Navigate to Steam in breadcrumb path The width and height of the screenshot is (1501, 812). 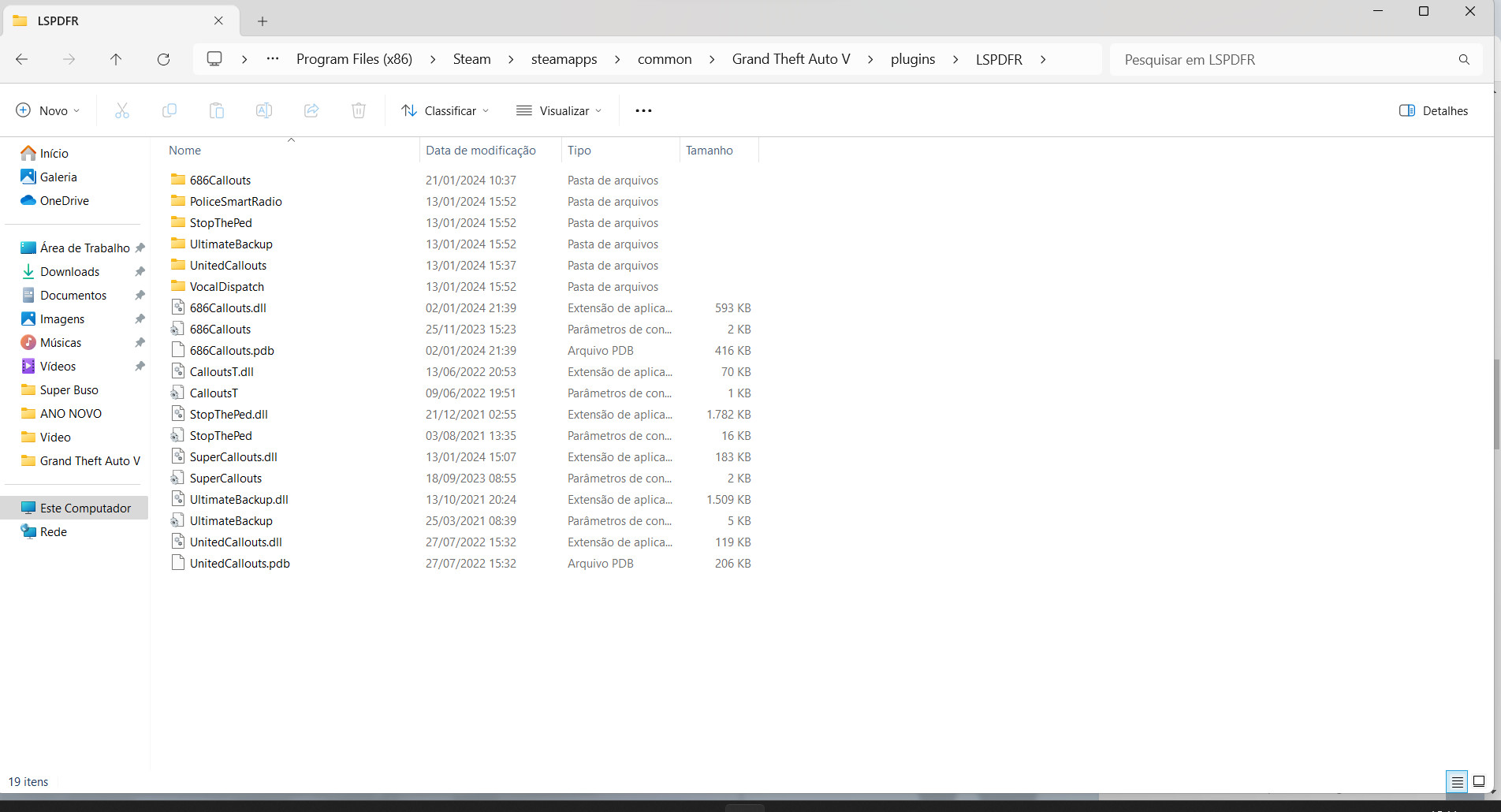[x=472, y=60]
